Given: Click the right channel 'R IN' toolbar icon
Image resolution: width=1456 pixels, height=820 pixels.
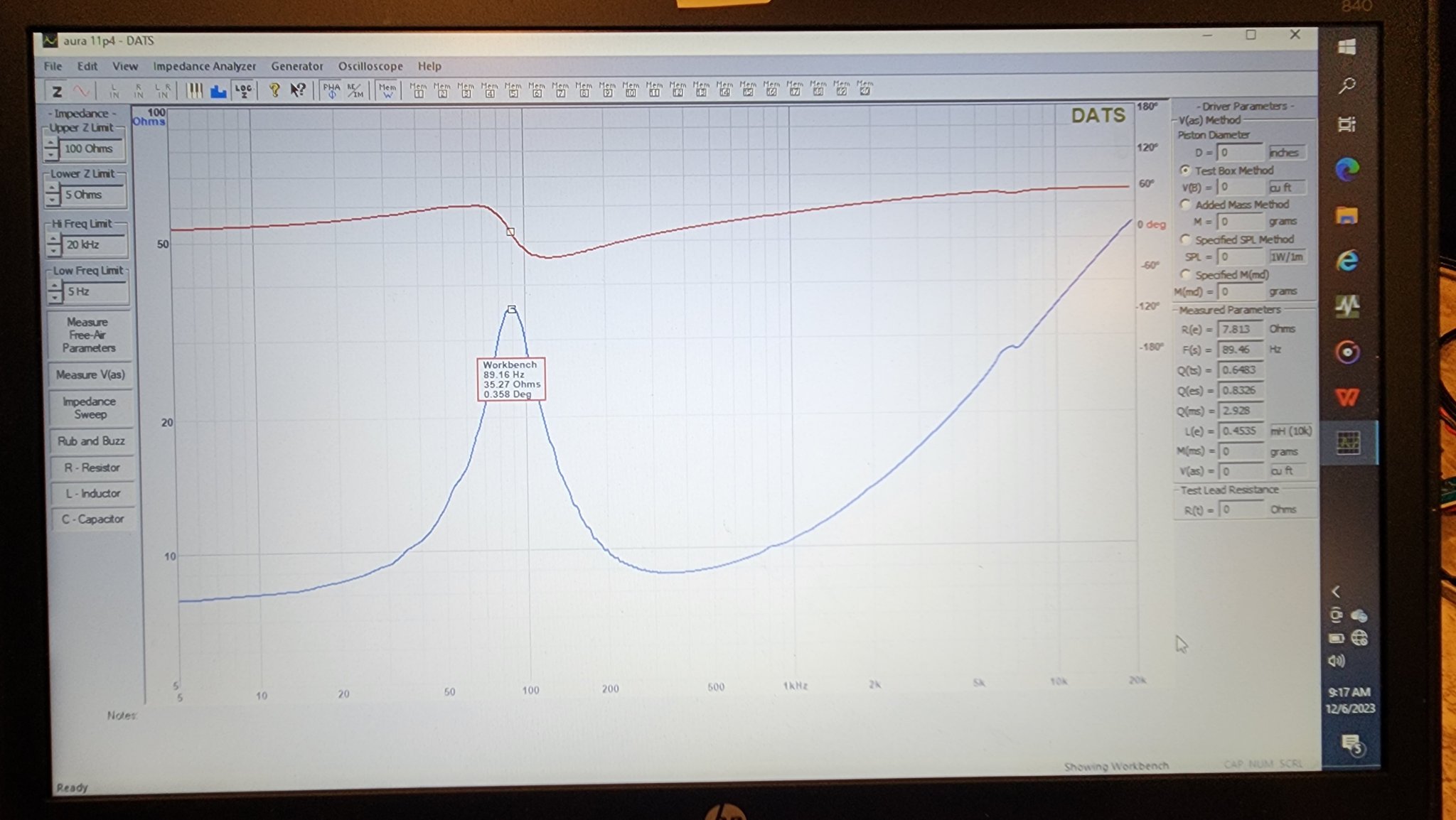Looking at the screenshot, I should [138, 91].
